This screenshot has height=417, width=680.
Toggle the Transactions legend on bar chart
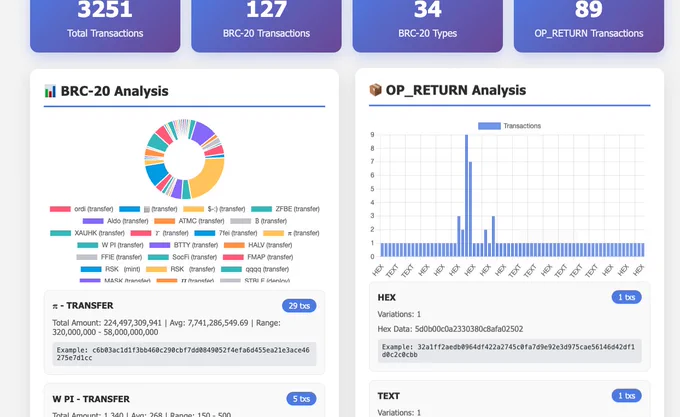[509, 126]
